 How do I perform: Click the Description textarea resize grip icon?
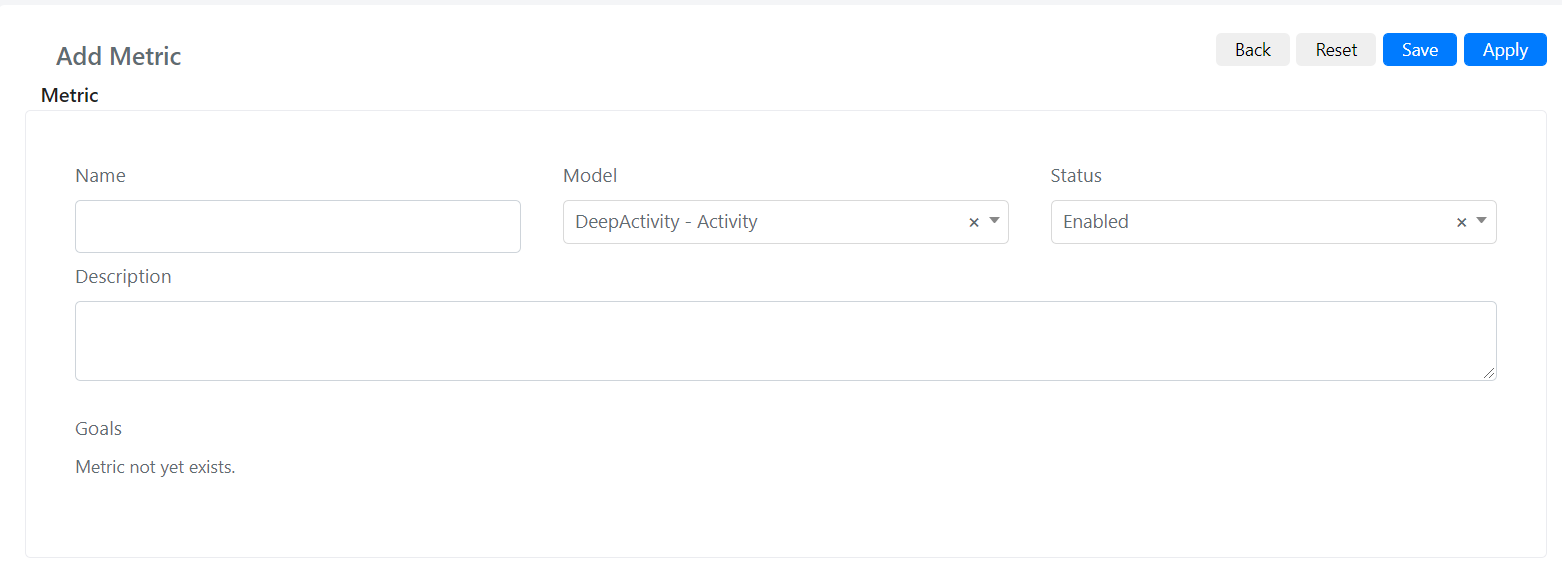coord(1489,373)
